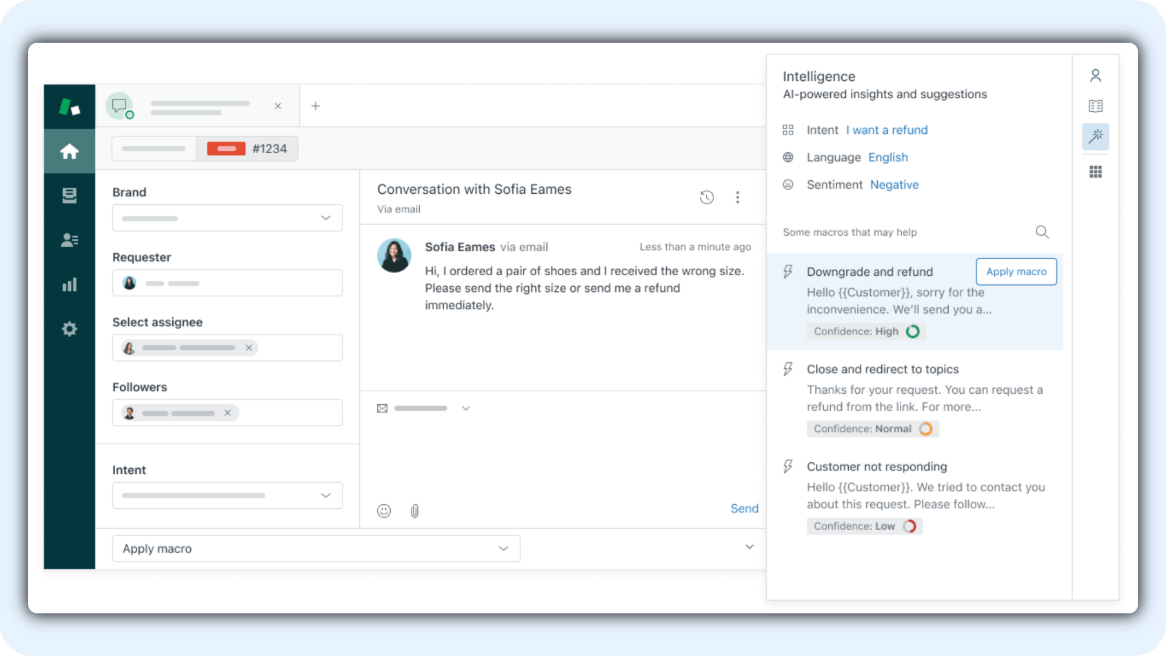
Task: Click the Apply macro button
Action: pyautogui.click(x=1016, y=272)
